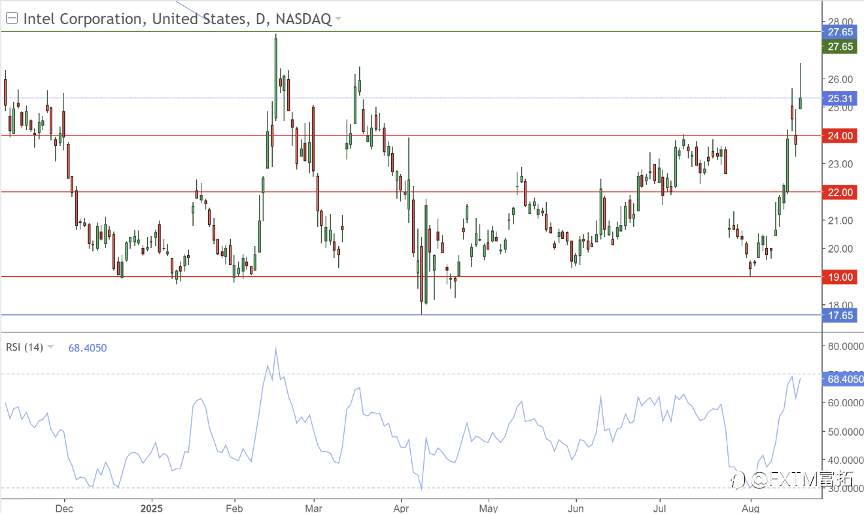The height and width of the screenshot is (514, 864).
Task: Select the red 19.00 level label
Action: [840, 277]
